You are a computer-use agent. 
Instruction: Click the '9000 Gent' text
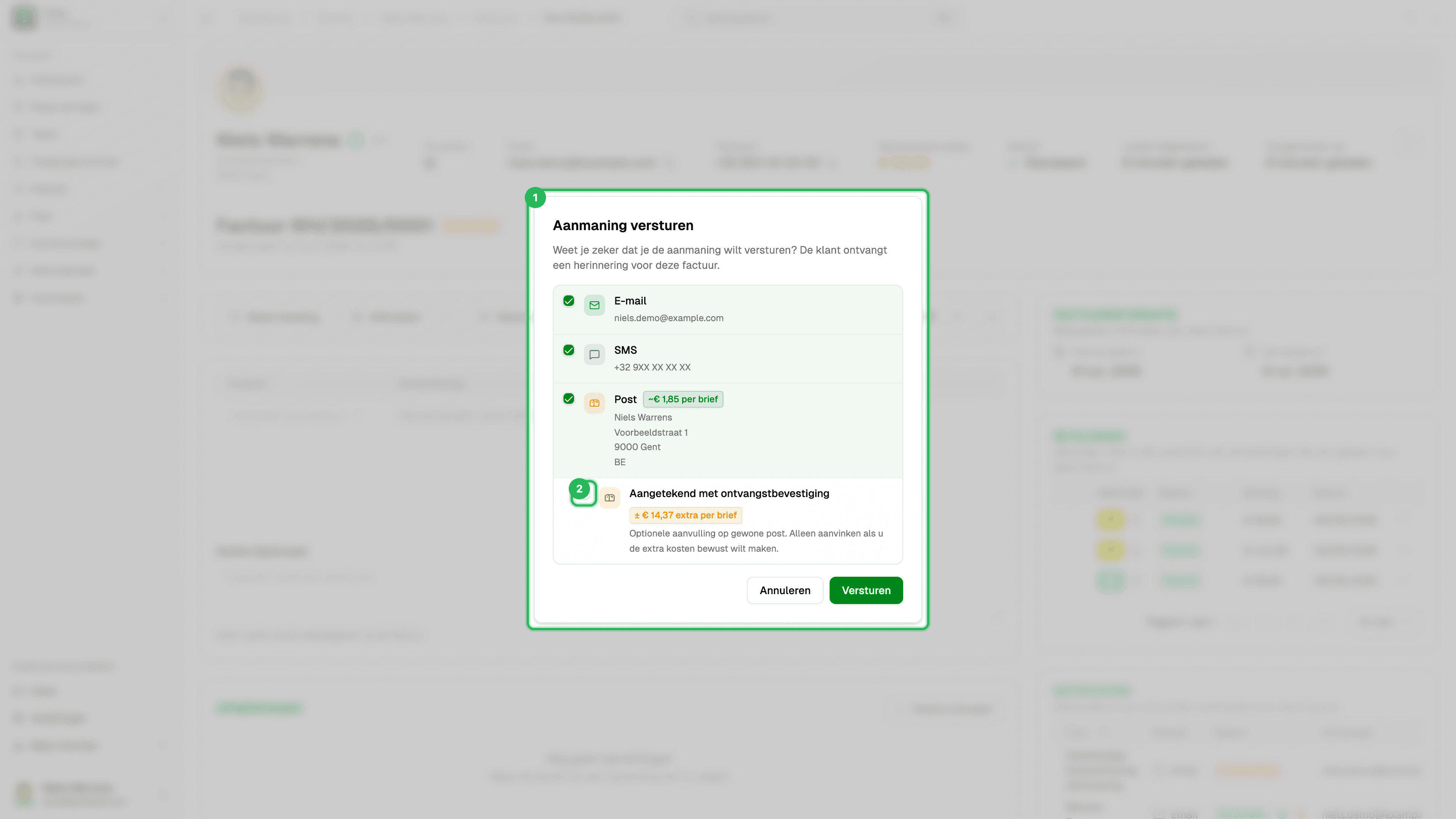coord(637,447)
